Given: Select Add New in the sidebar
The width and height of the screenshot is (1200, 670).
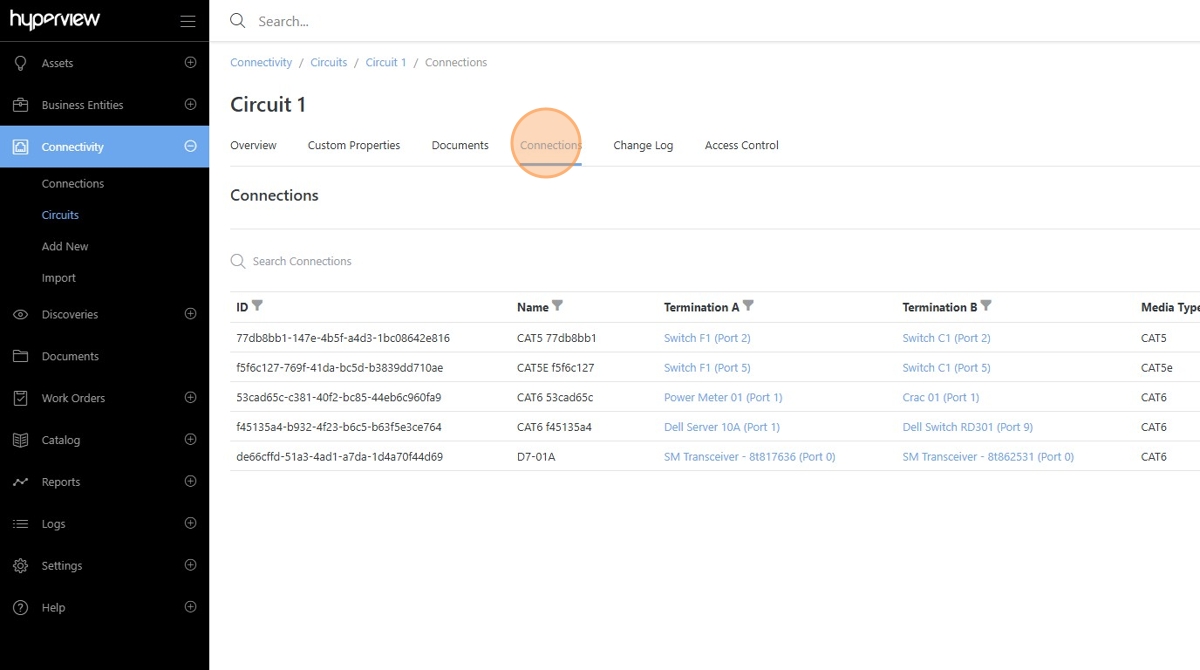Looking at the screenshot, I should [x=65, y=247].
